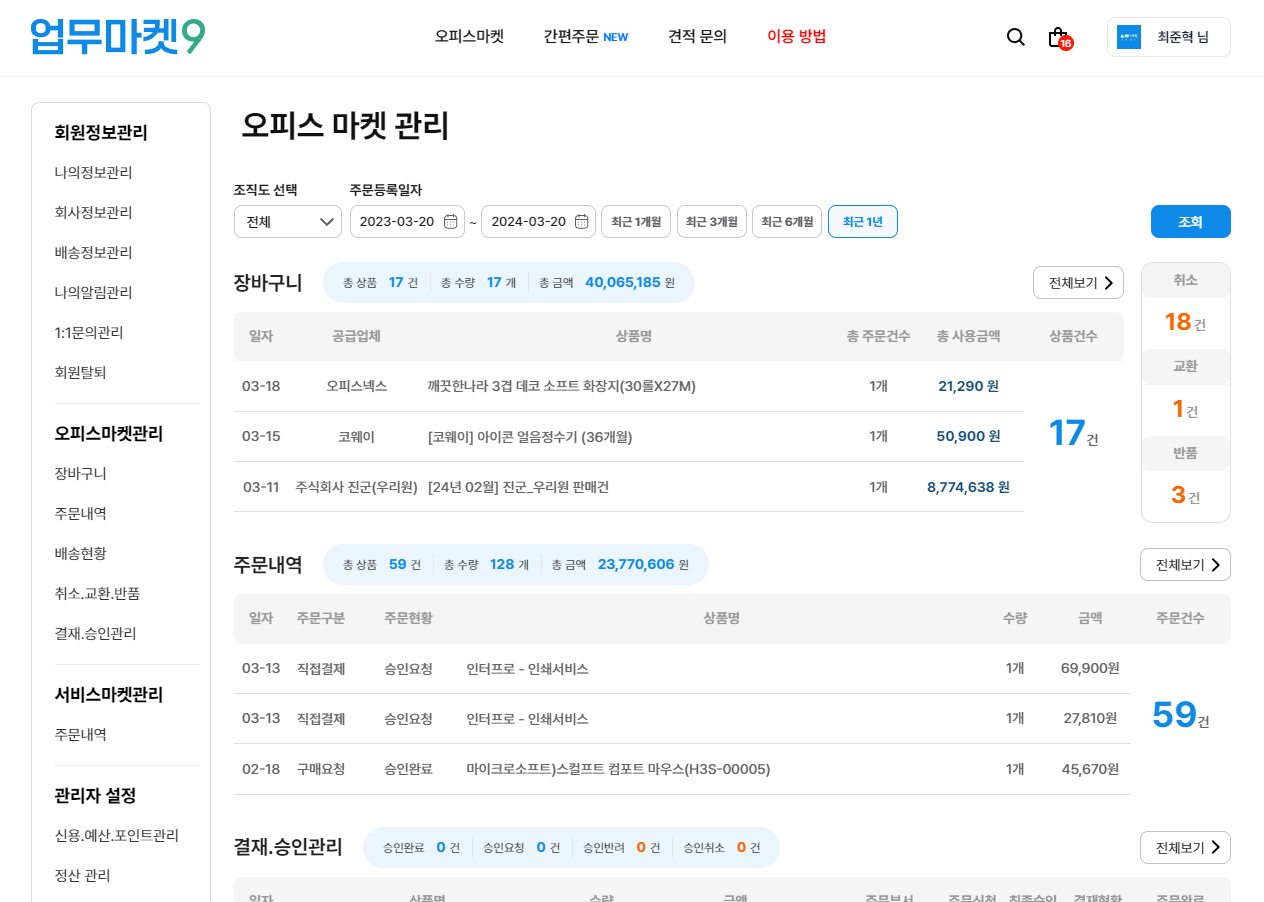Select the 최근 6개월 period filter

(787, 222)
